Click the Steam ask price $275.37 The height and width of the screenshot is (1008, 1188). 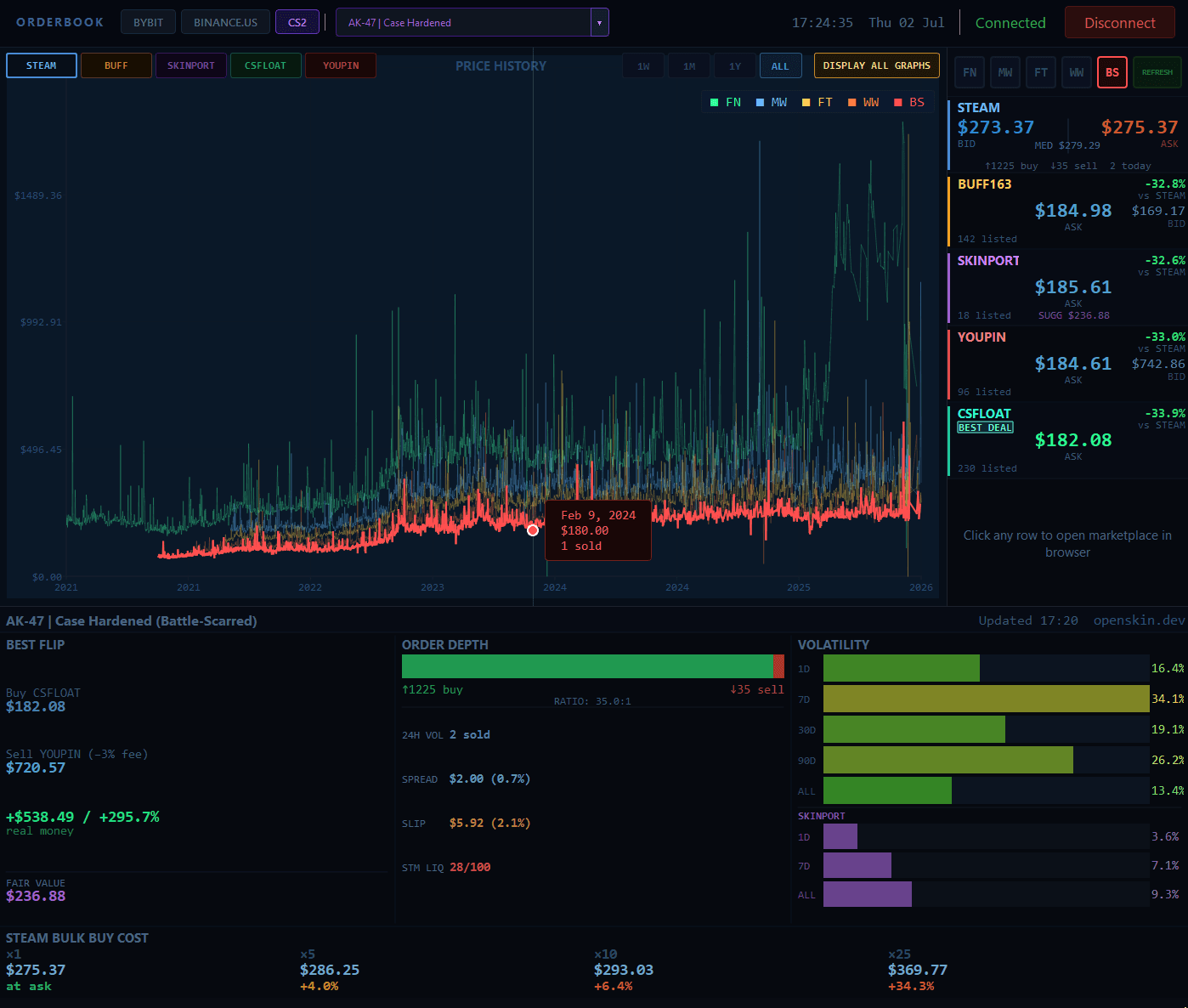[x=1140, y=127]
